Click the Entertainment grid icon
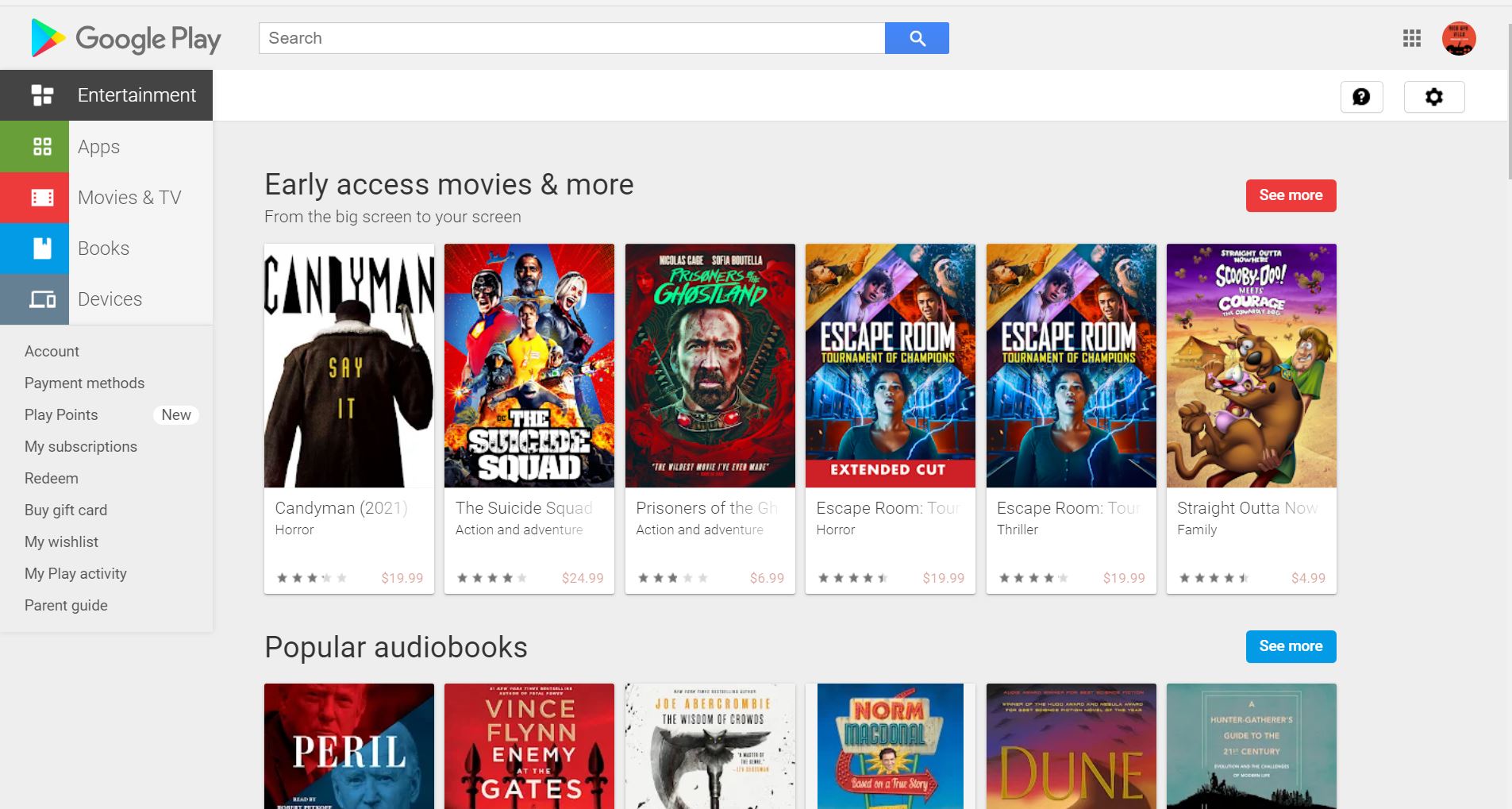The height and width of the screenshot is (809, 1512). pyautogui.click(x=44, y=94)
